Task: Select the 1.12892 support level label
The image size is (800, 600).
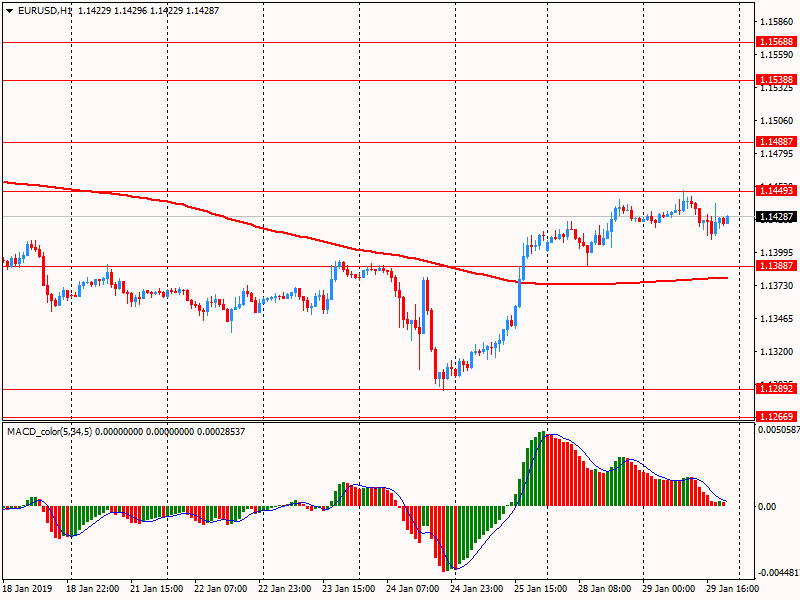Action: (x=776, y=388)
